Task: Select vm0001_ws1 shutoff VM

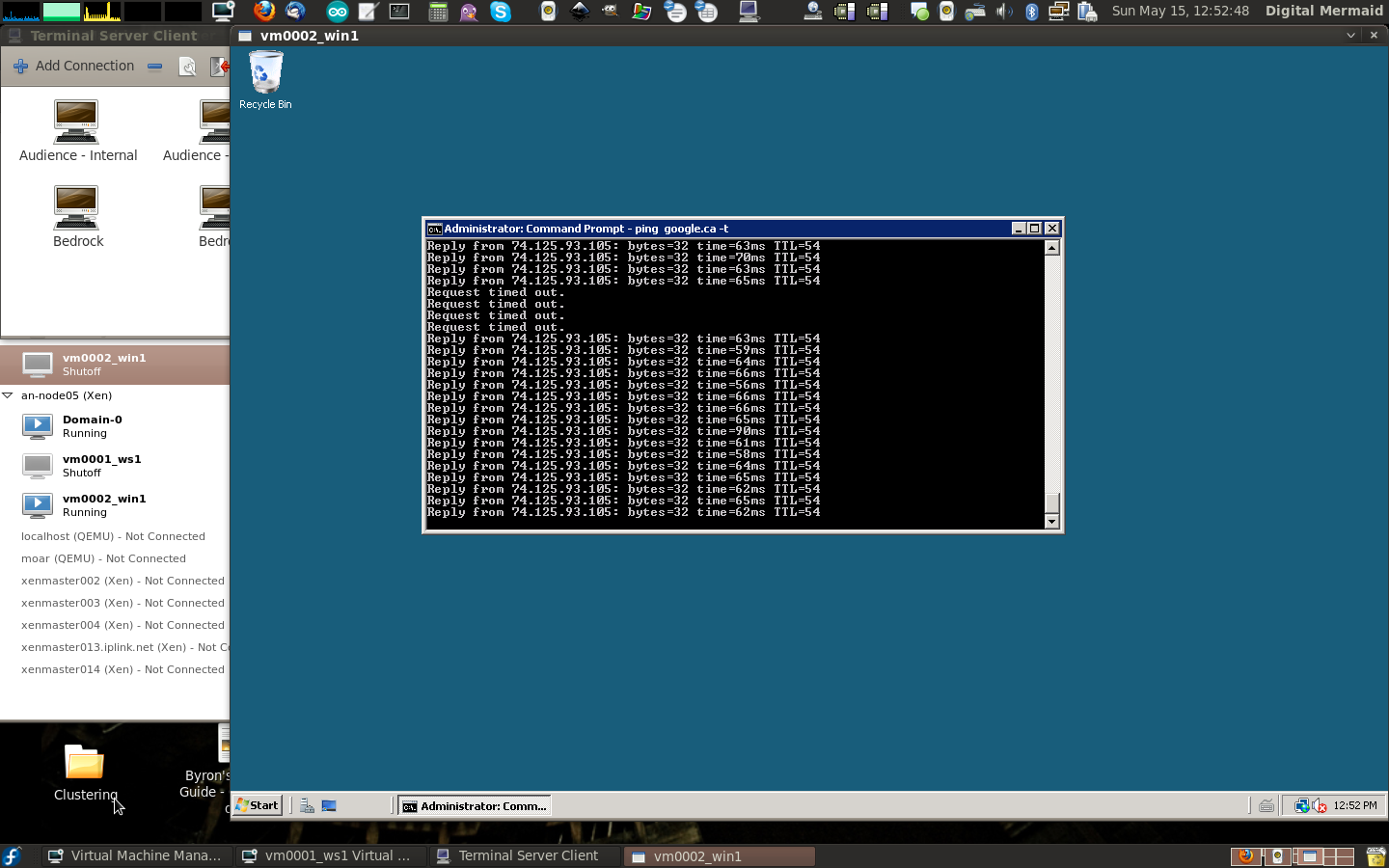Action: 115,466
